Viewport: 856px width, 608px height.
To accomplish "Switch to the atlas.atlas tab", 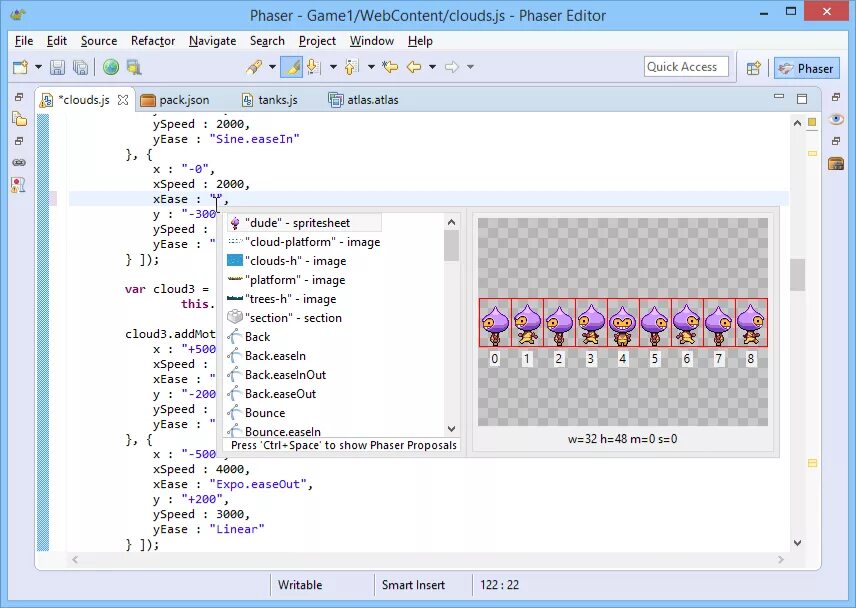I will [364, 100].
